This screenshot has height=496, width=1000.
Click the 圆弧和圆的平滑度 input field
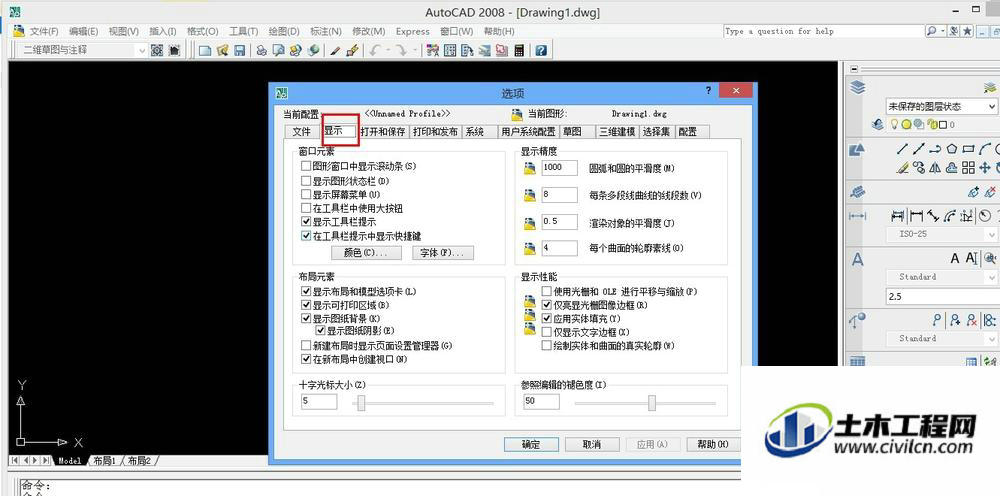click(x=559, y=168)
